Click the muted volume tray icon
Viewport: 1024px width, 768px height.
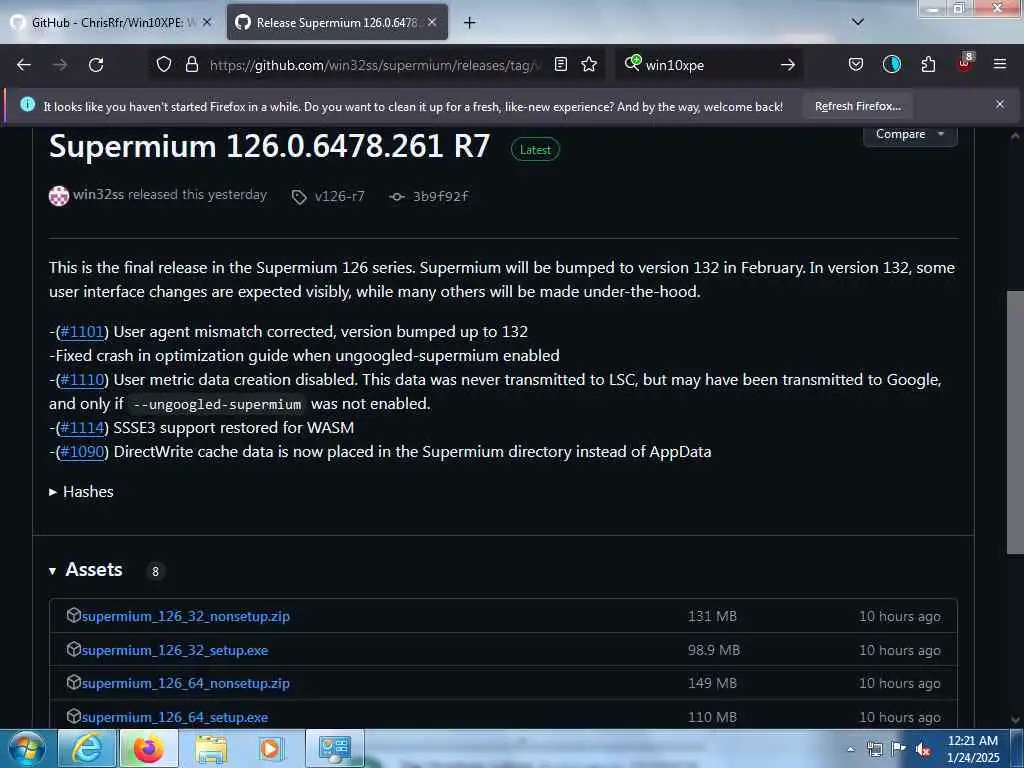coord(922,750)
